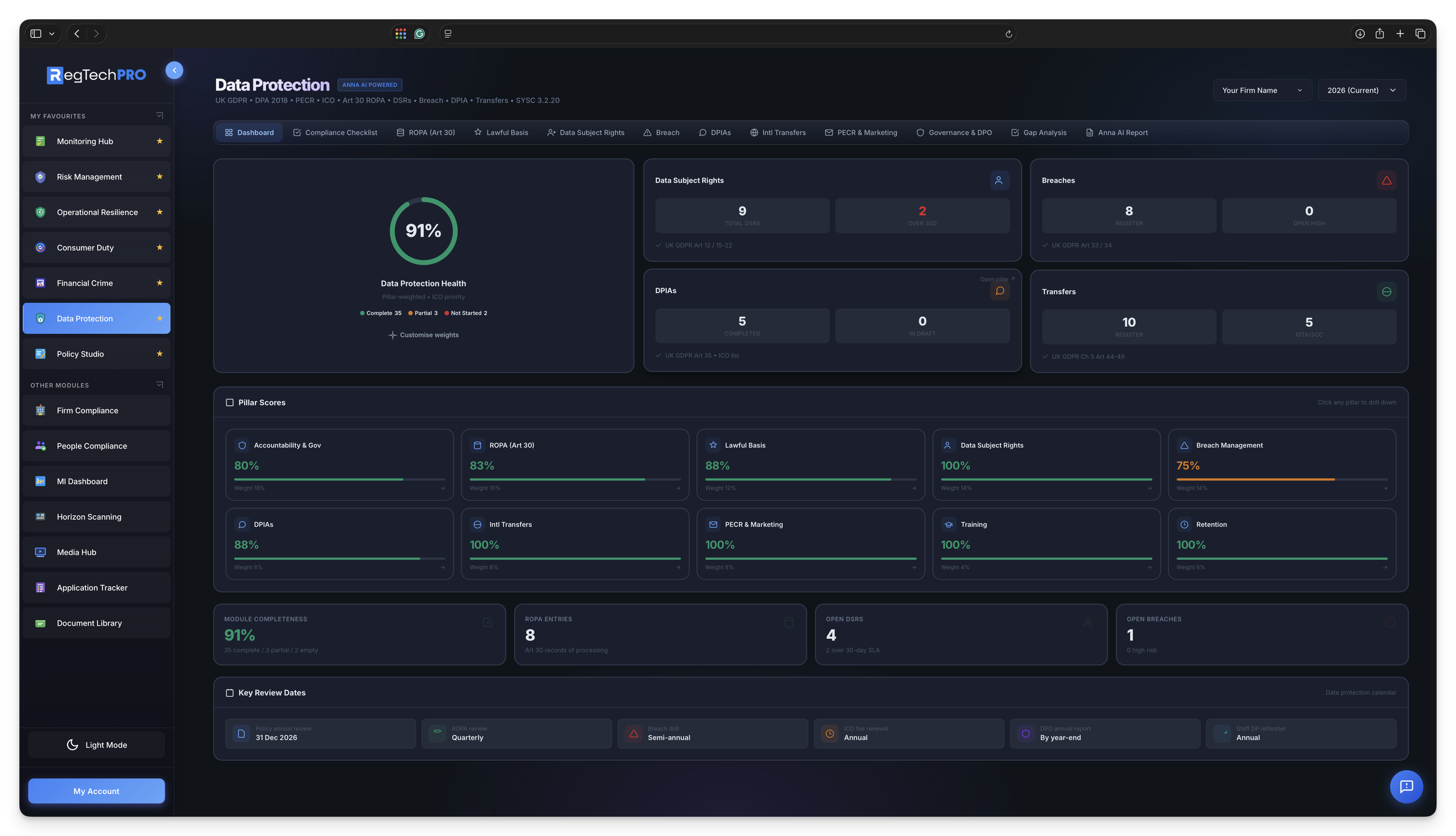This screenshot has width=1456, height=836.
Task: Drill into Accountability & Gov pillar arrow
Action: (443, 488)
